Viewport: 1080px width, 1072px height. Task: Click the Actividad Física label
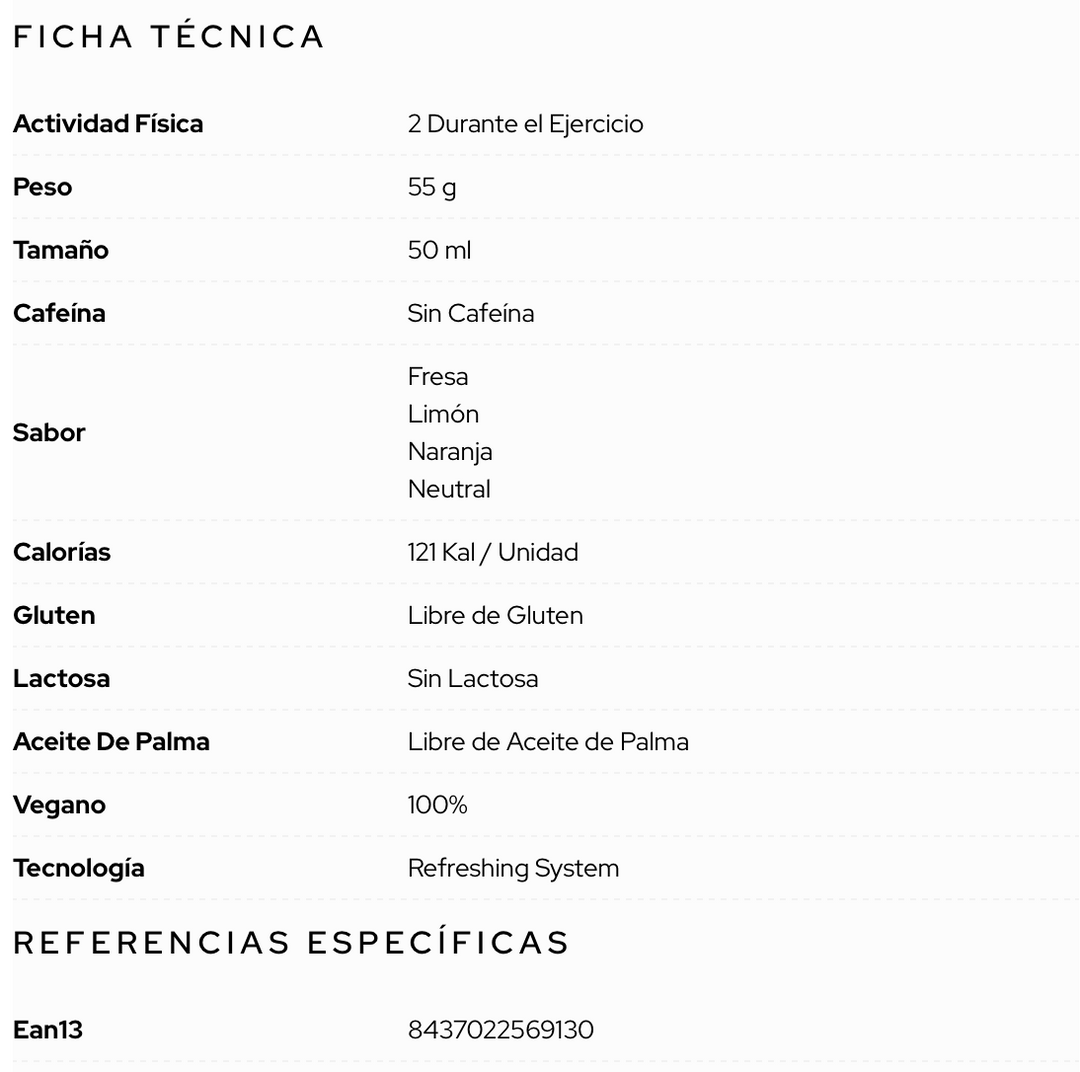point(108,124)
